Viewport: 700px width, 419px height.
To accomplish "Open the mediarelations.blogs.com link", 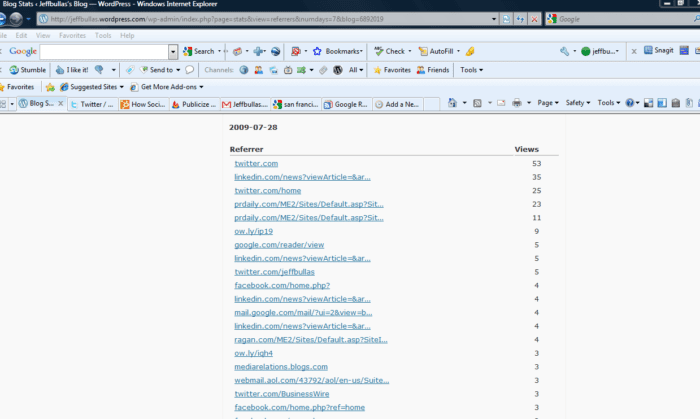I will (281, 367).
